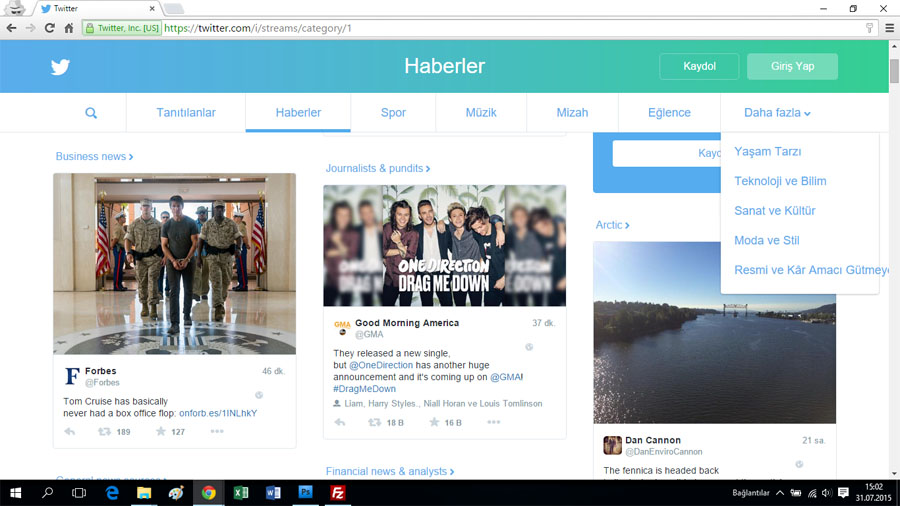
Task: Switch to the Eğlence tab
Action: pos(669,113)
